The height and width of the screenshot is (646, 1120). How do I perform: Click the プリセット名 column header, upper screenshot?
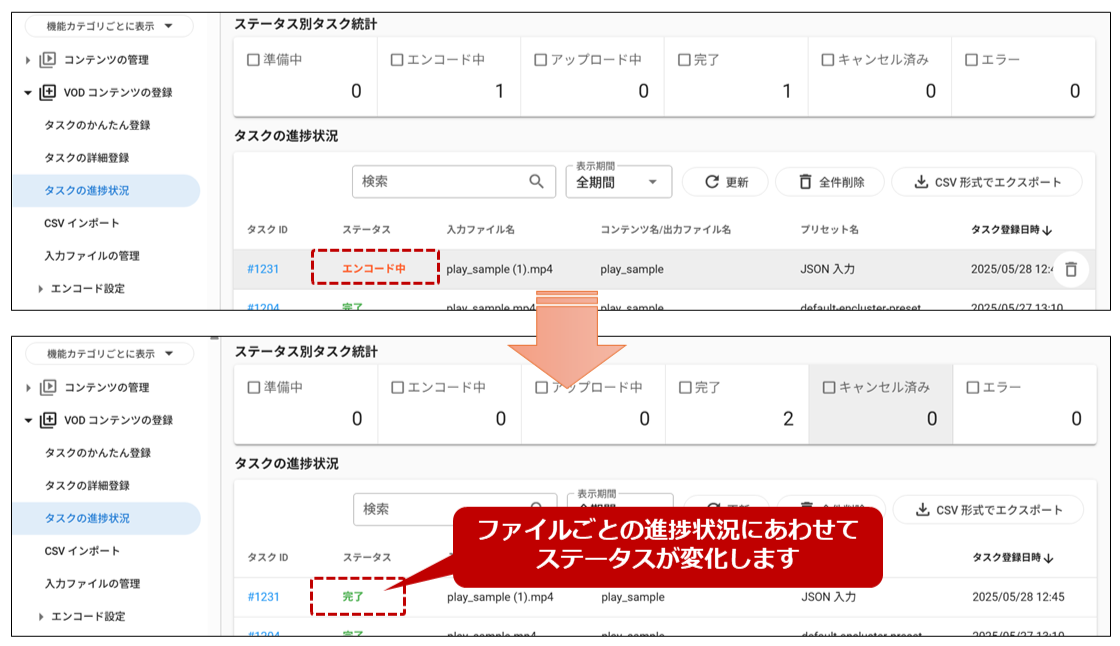pos(829,230)
